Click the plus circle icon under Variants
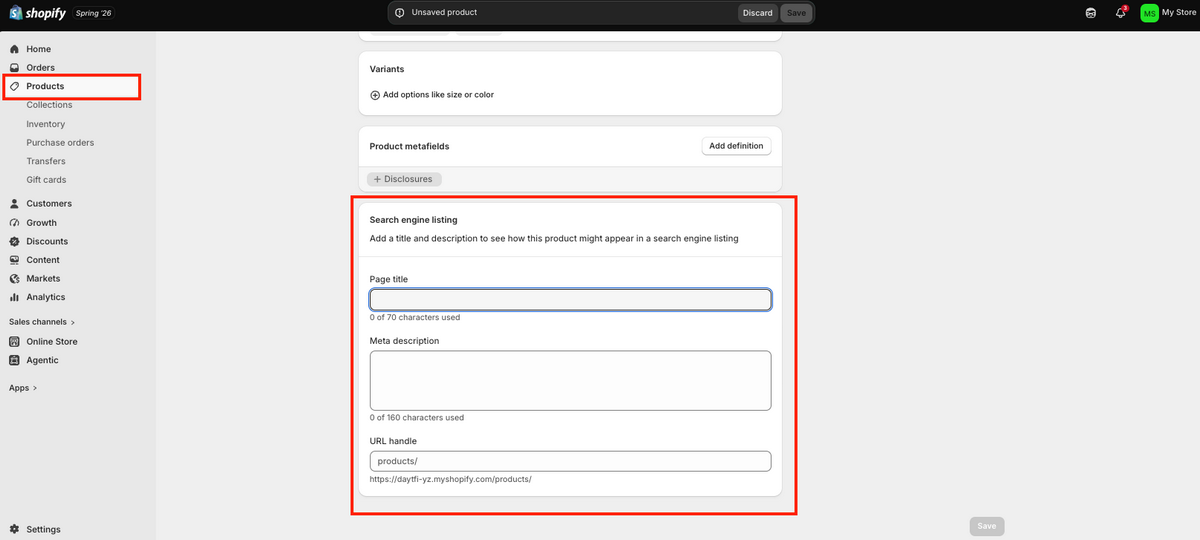This screenshot has height=540, width=1200. [x=375, y=95]
